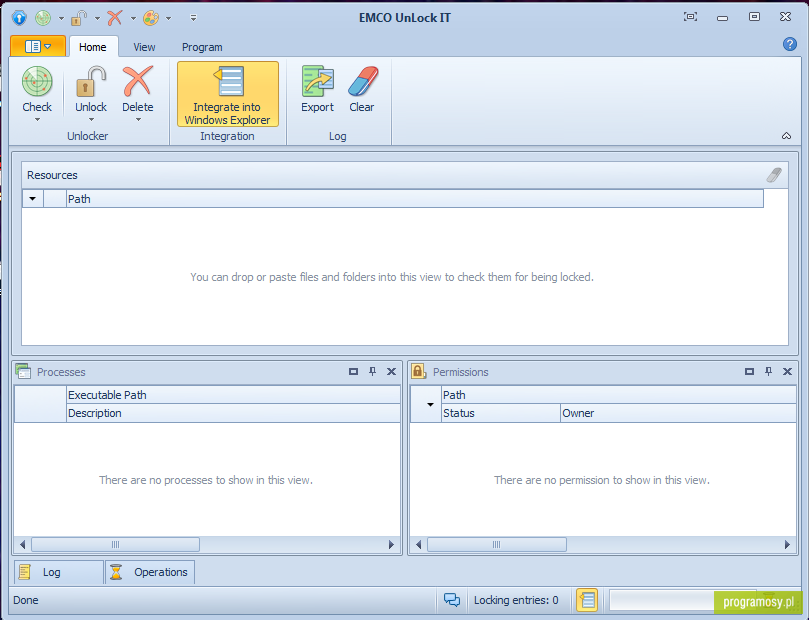Click Description column header in Processes
The width and height of the screenshot is (809, 620).
click(233, 413)
